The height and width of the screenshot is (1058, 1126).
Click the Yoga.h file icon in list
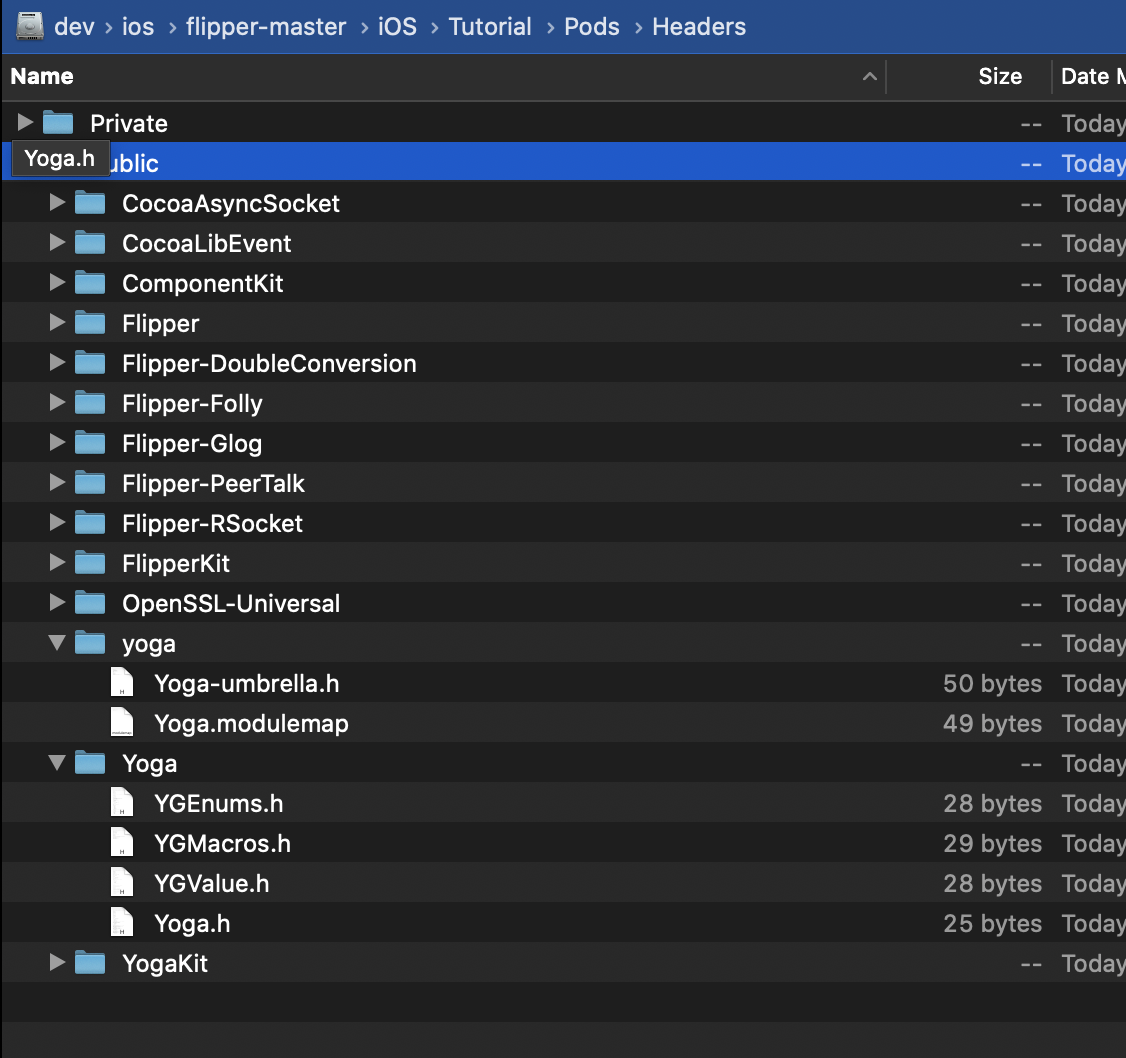tap(122, 922)
